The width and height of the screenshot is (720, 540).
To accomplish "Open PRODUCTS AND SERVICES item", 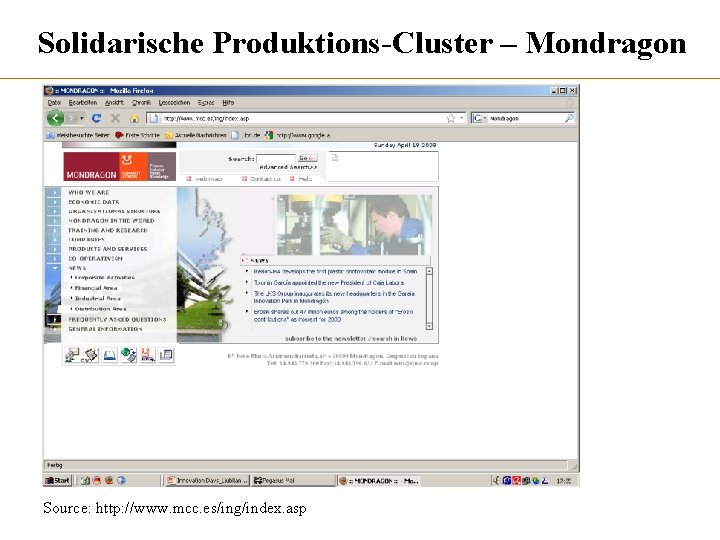I will click(x=108, y=249).
